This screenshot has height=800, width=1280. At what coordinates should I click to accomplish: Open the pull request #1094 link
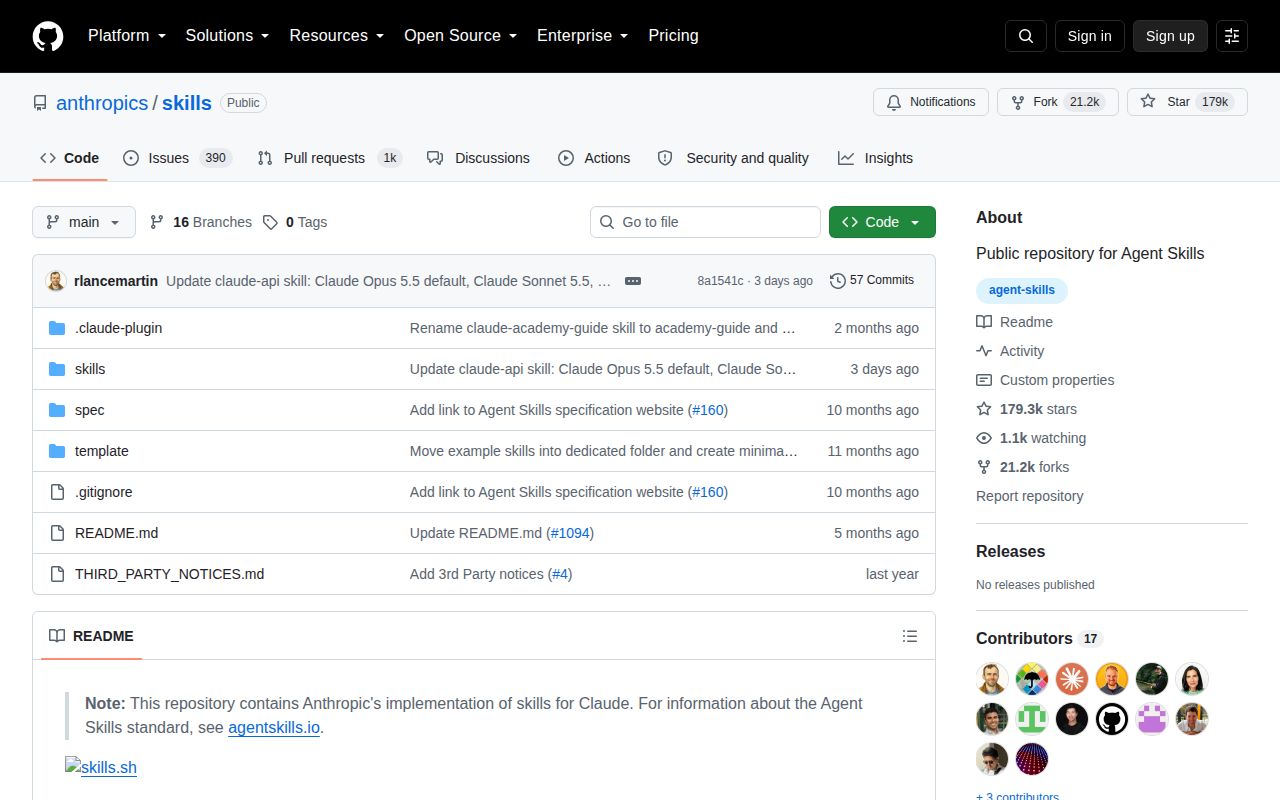(570, 533)
